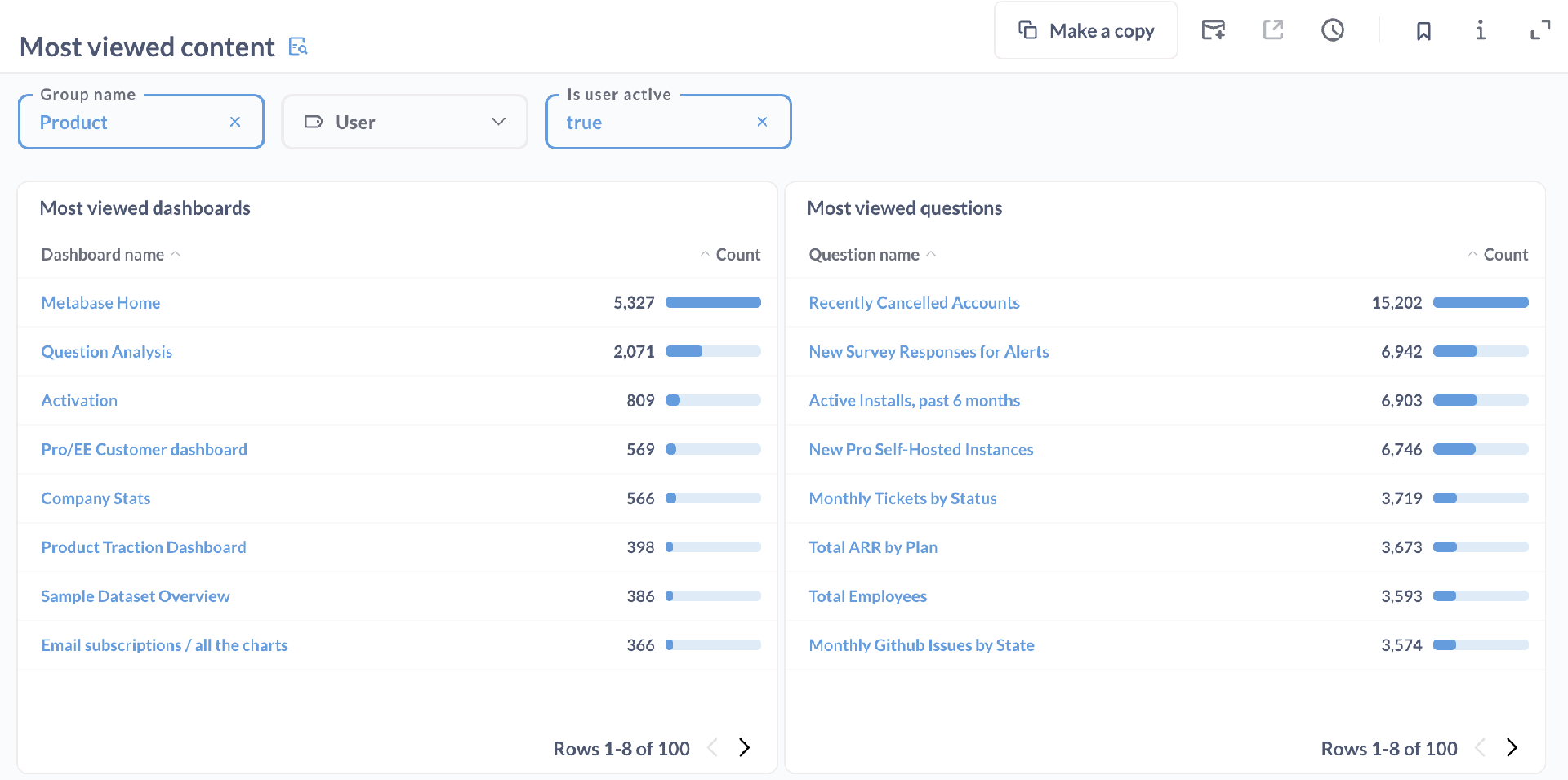Open the history clock icon

(x=1333, y=30)
